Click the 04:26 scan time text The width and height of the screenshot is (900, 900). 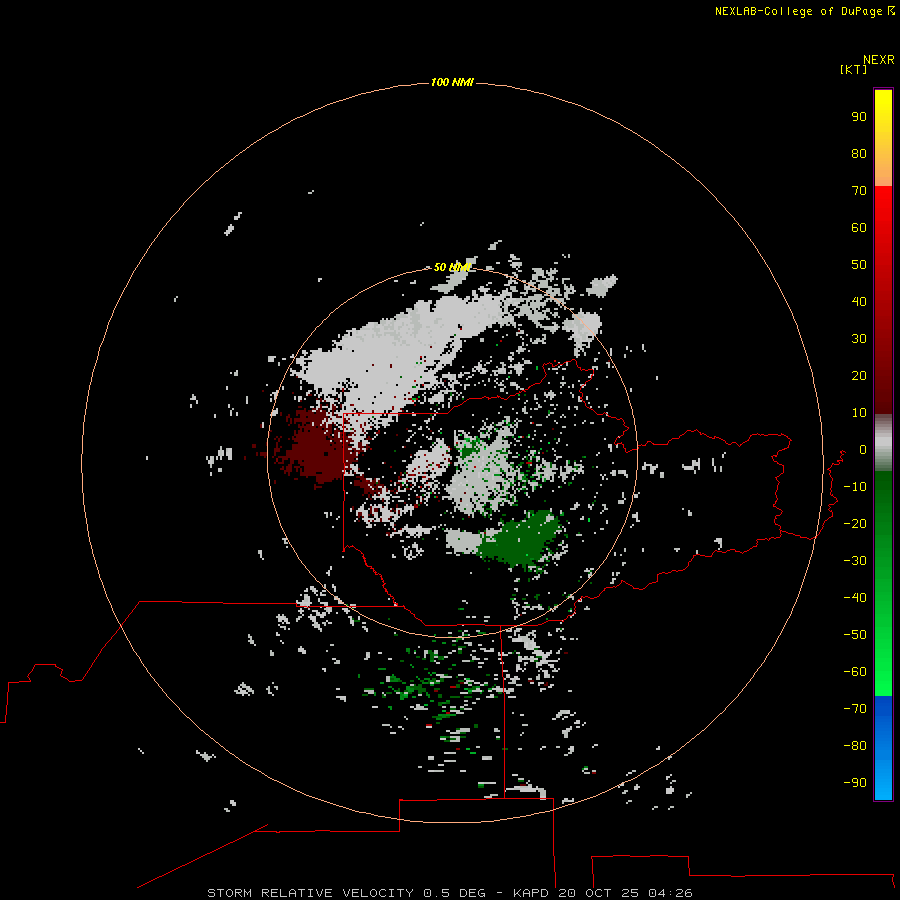coord(670,893)
